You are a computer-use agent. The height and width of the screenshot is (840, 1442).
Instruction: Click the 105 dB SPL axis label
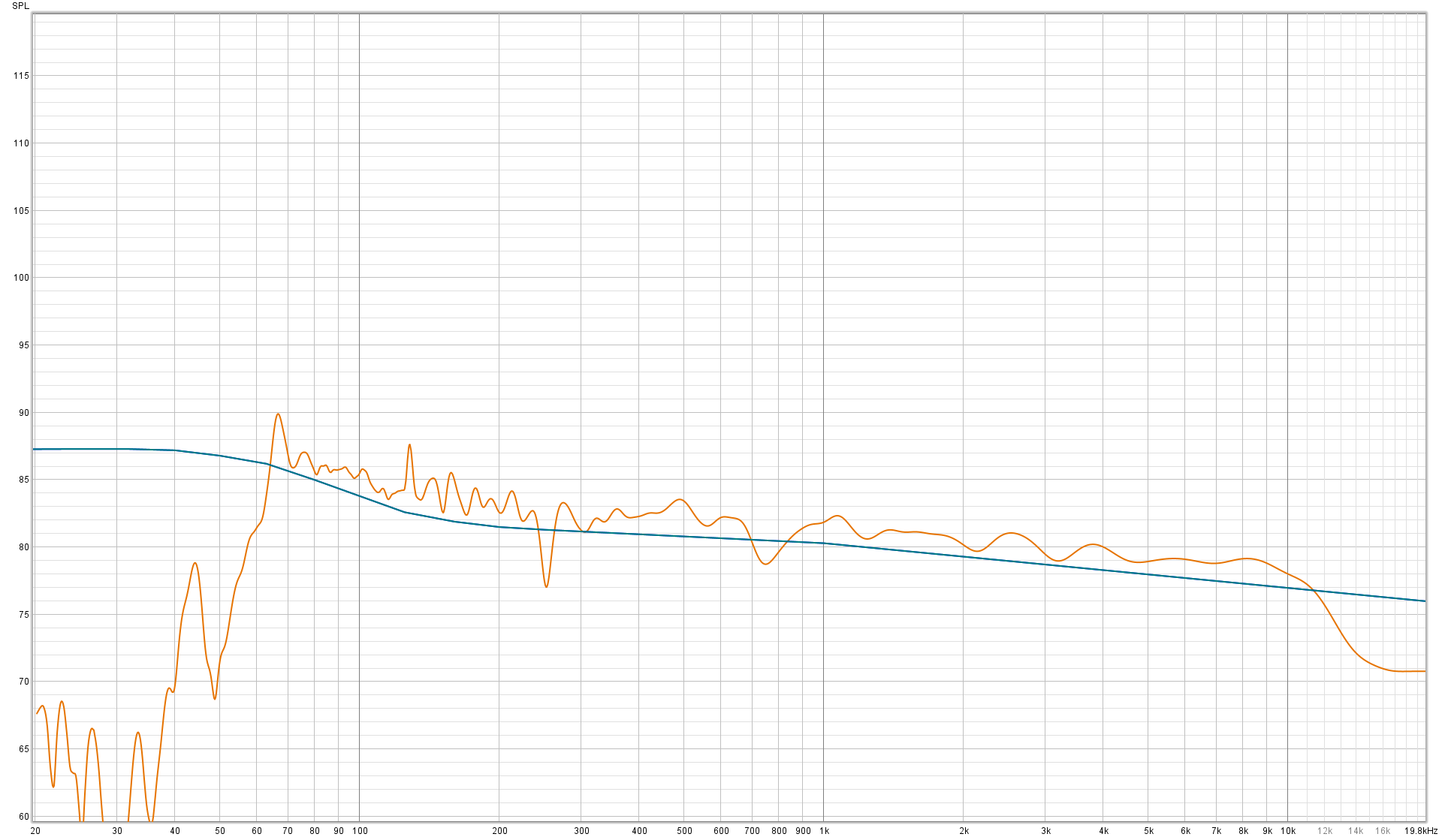click(x=21, y=211)
